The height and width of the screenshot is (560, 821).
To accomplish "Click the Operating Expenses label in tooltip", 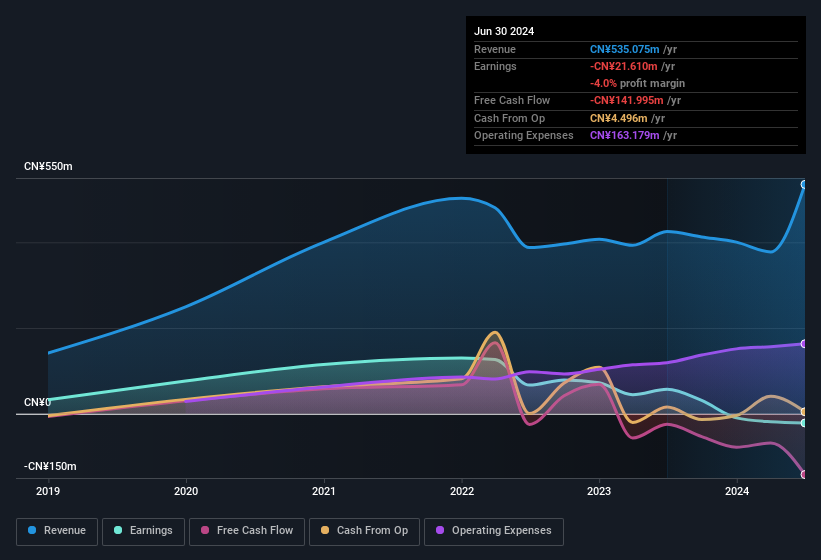I will tap(524, 135).
